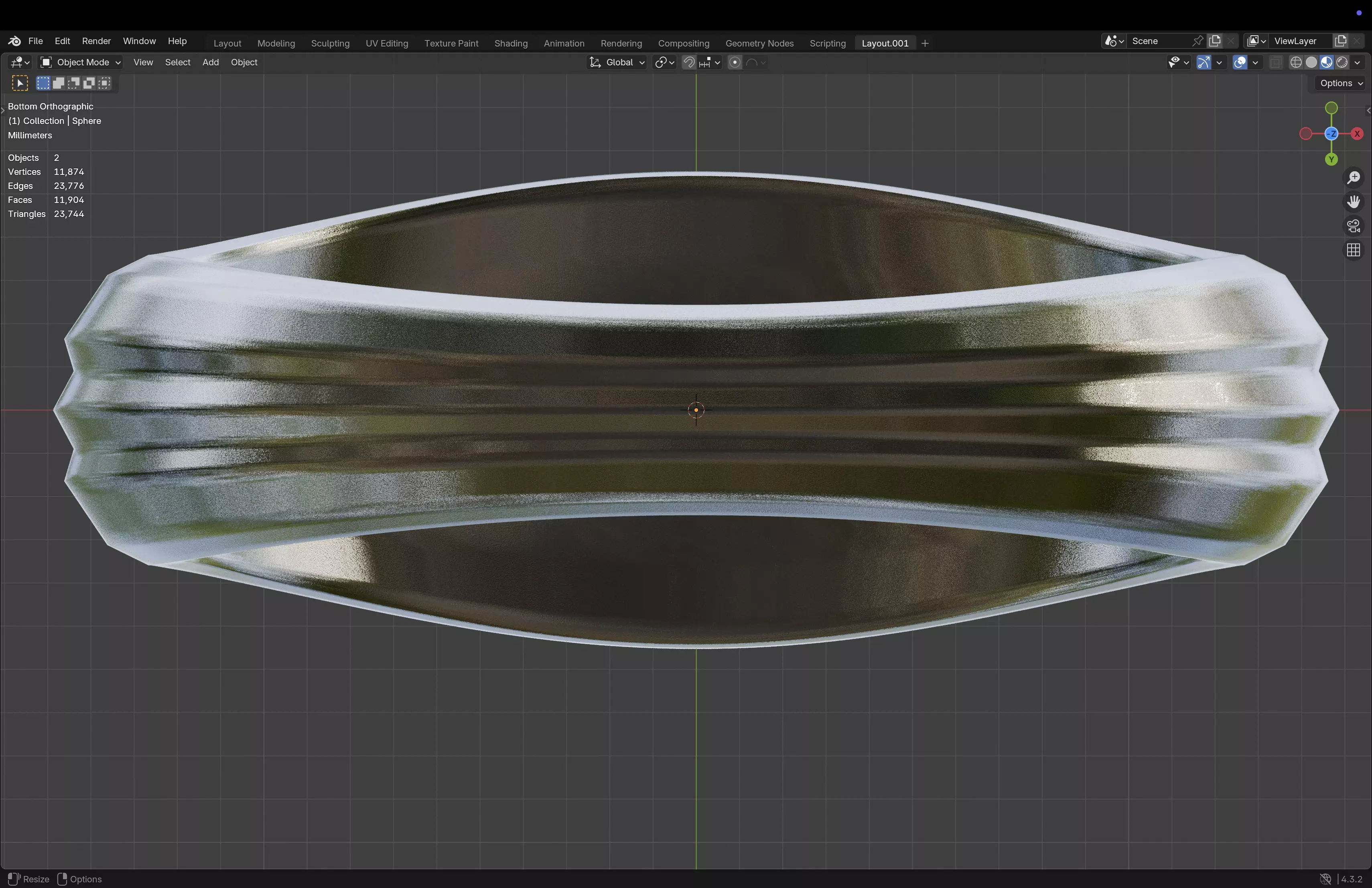Click the pan hand navigation icon
1372x888 pixels.
1354,202
